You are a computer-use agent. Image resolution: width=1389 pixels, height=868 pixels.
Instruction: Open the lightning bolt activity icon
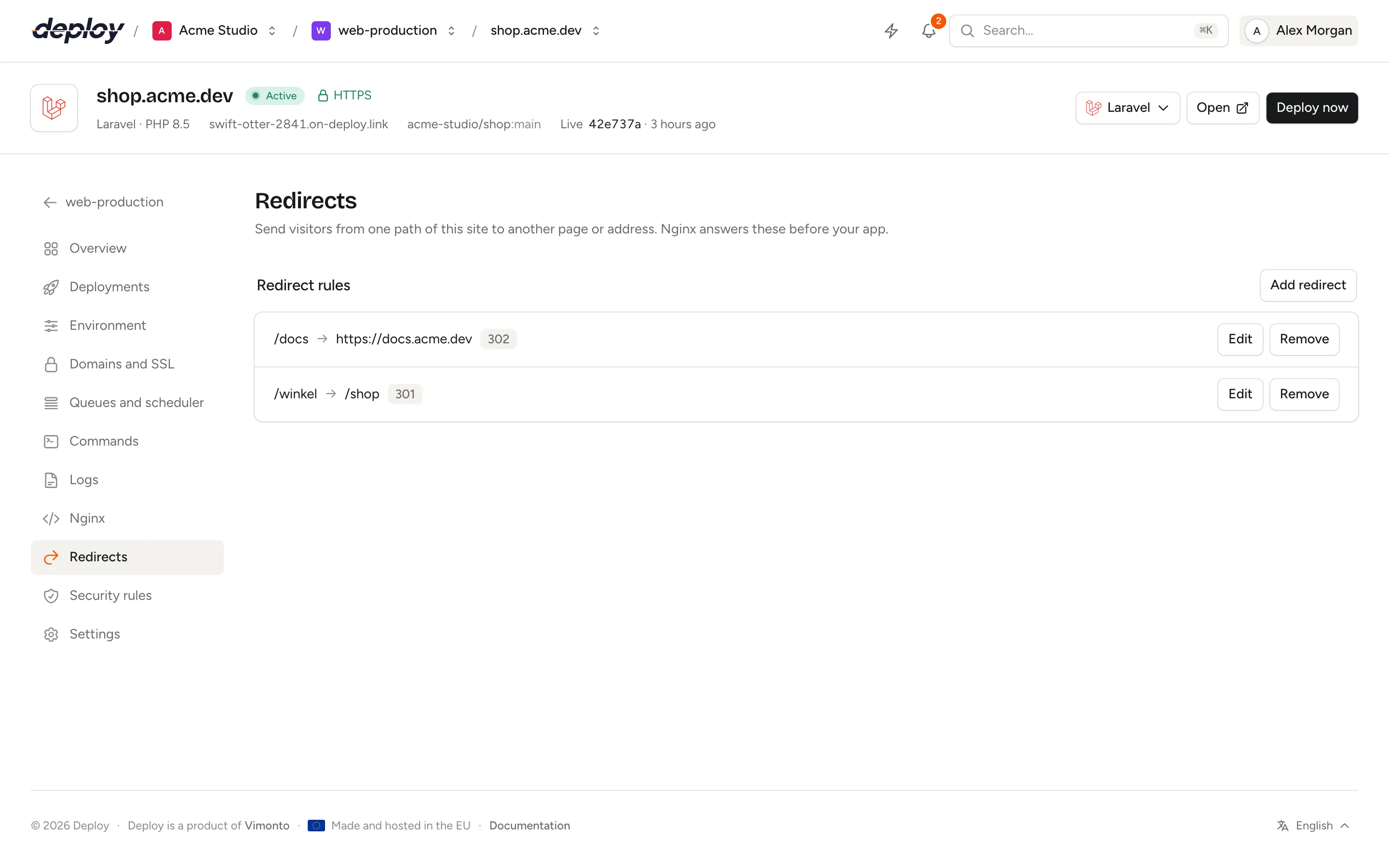(x=891, y=30)
